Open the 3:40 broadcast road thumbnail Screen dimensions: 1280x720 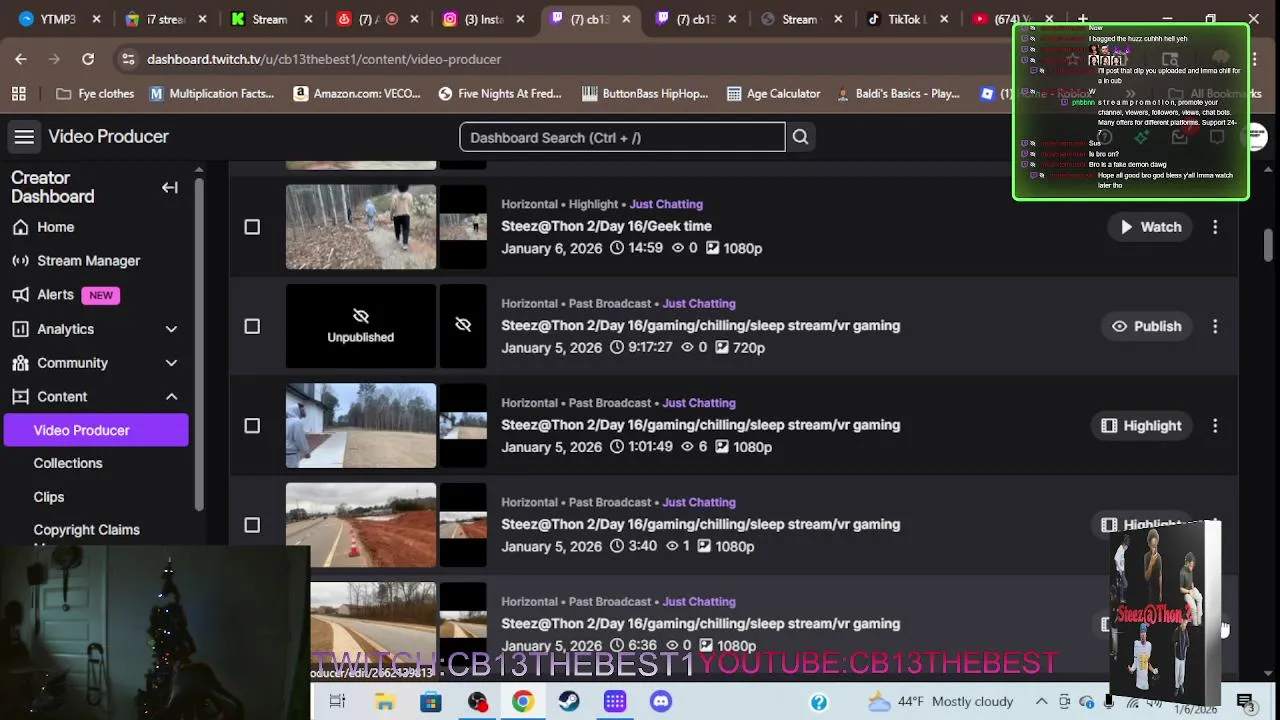coord(361,525)
